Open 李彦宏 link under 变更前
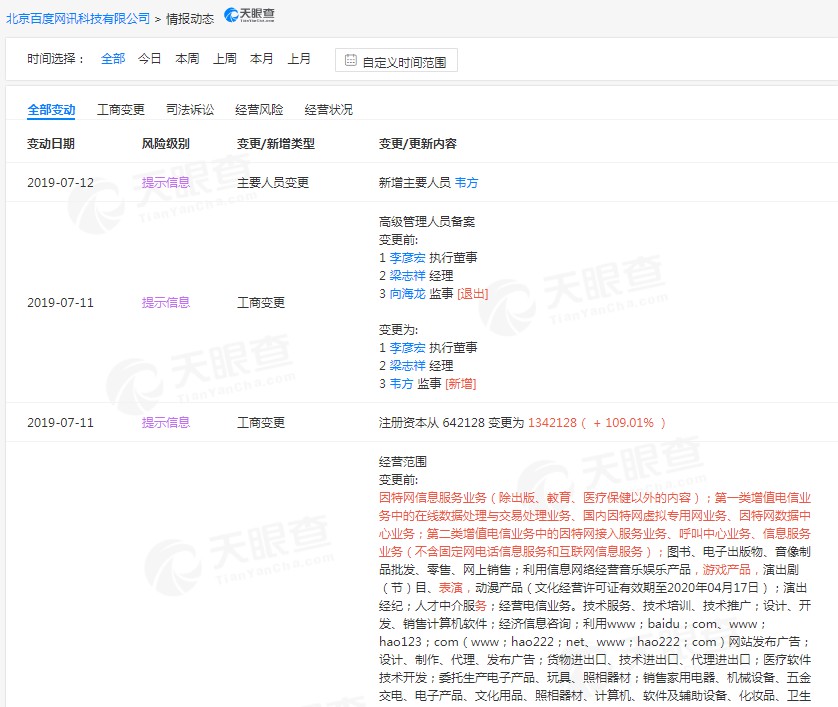Screen dimensions: 838x707 [407, 258]
